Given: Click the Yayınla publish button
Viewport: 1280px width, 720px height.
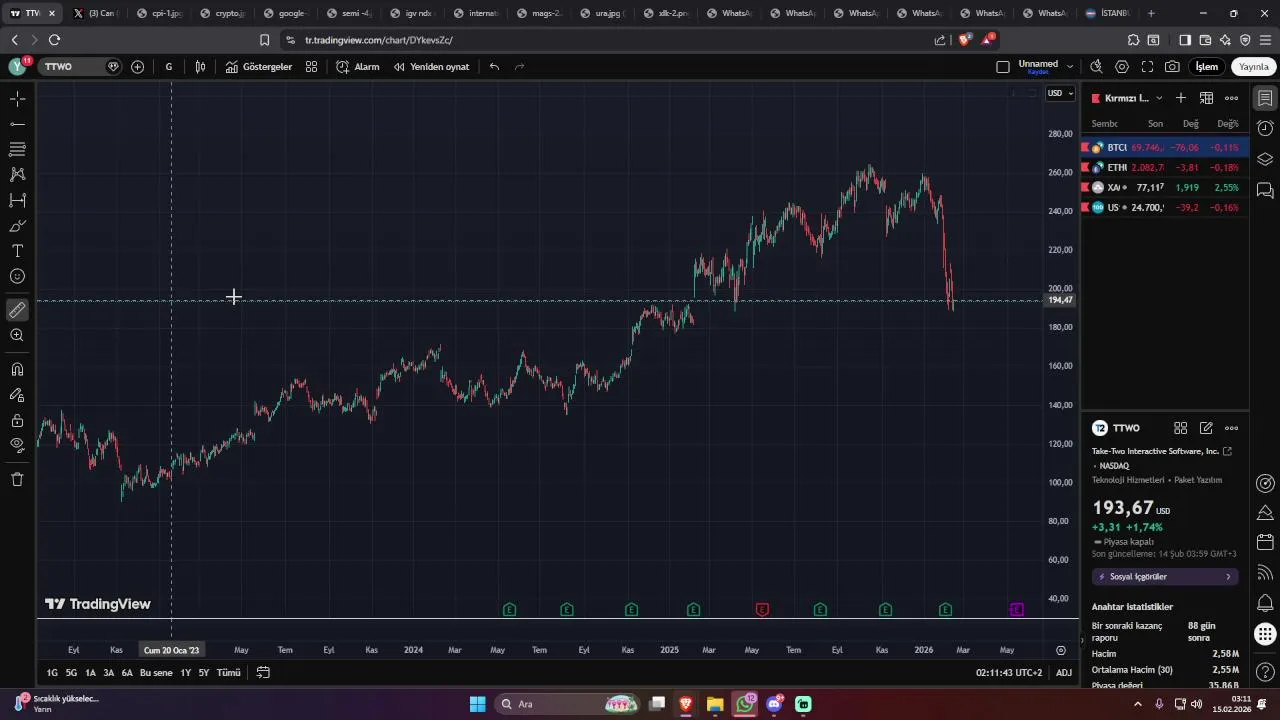Looking at the screenshot, I should (1254, 67).
